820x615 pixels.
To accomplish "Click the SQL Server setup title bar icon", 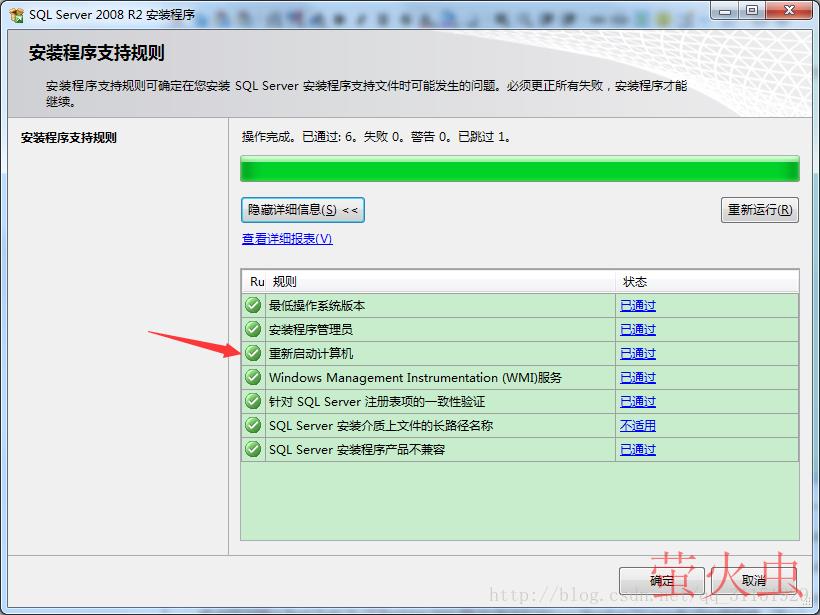I will tap(17, 15).
